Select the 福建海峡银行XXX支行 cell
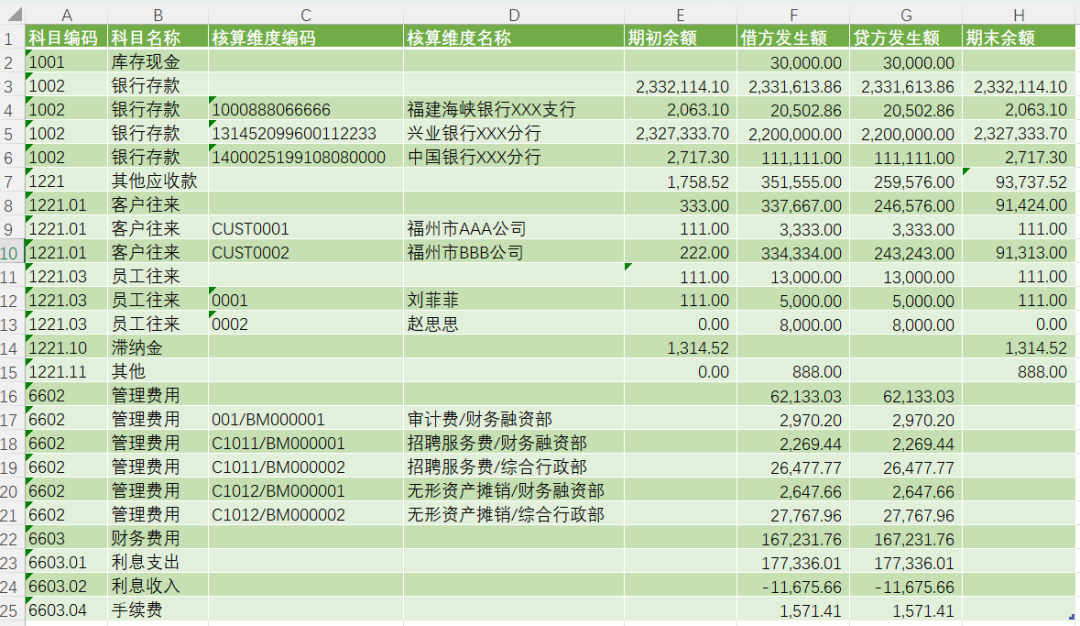 514,109
